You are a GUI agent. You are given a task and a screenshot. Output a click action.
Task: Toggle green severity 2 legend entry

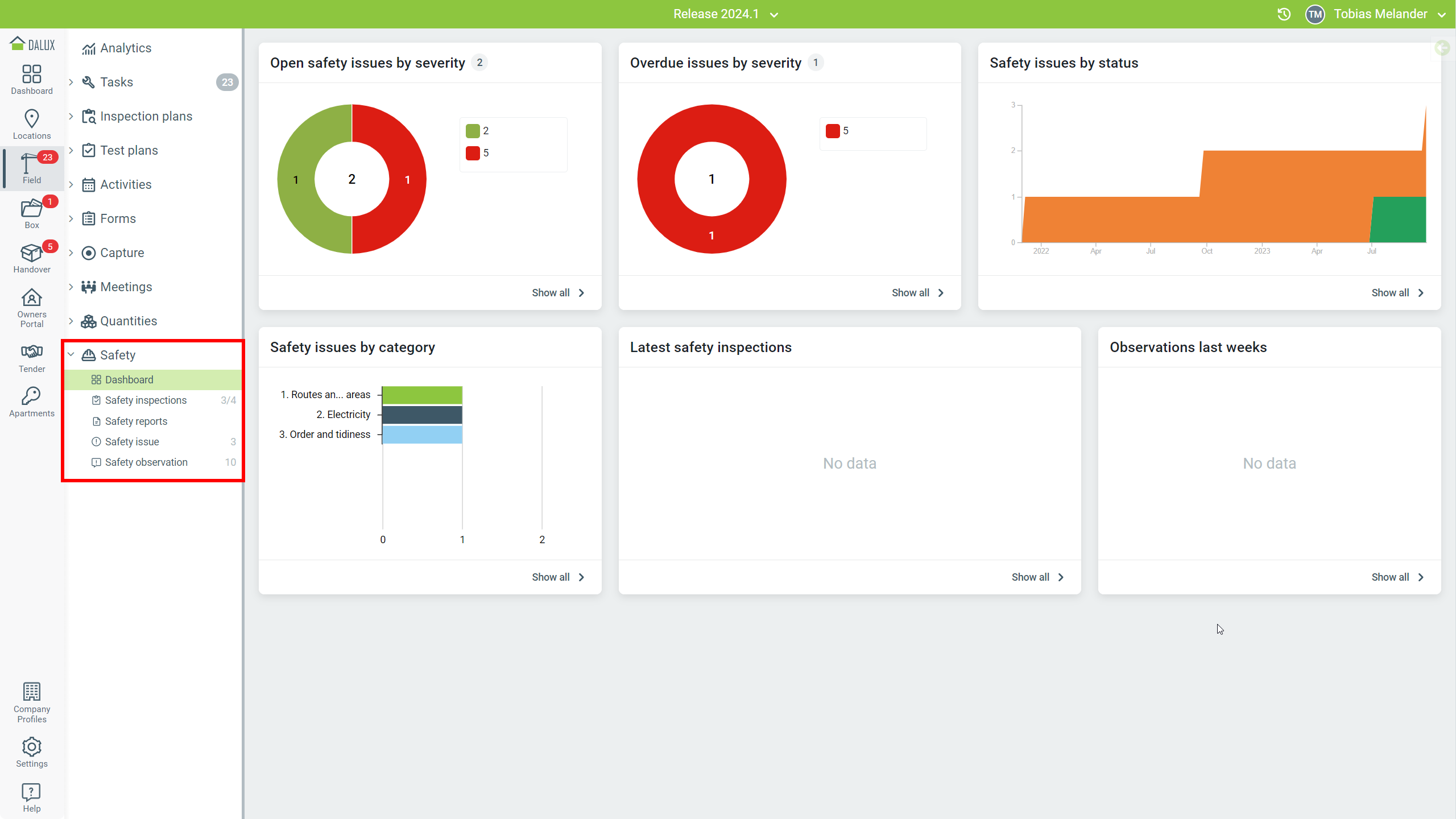(x=478, y=131)
